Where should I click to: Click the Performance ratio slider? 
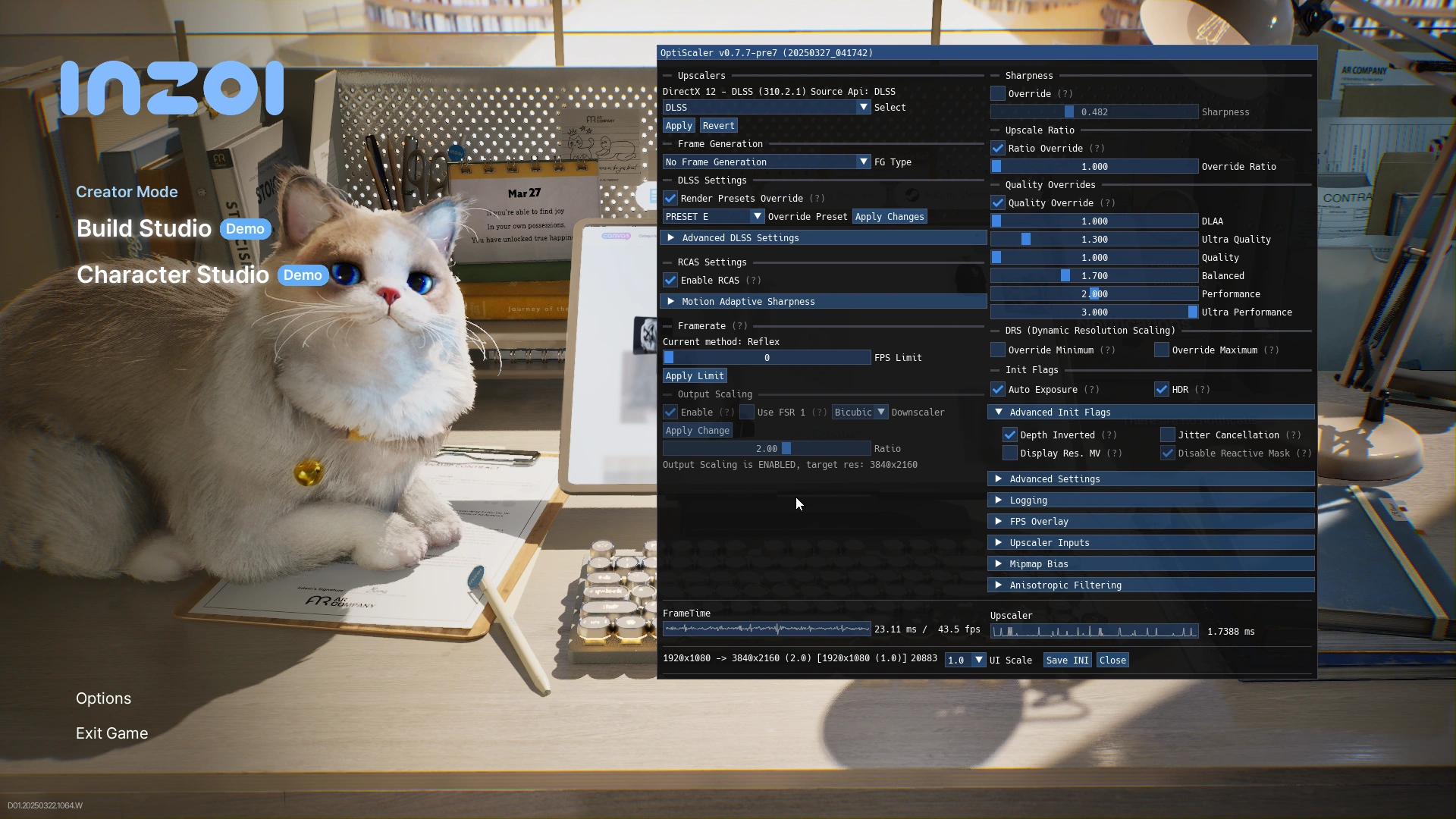(1094, 294)
